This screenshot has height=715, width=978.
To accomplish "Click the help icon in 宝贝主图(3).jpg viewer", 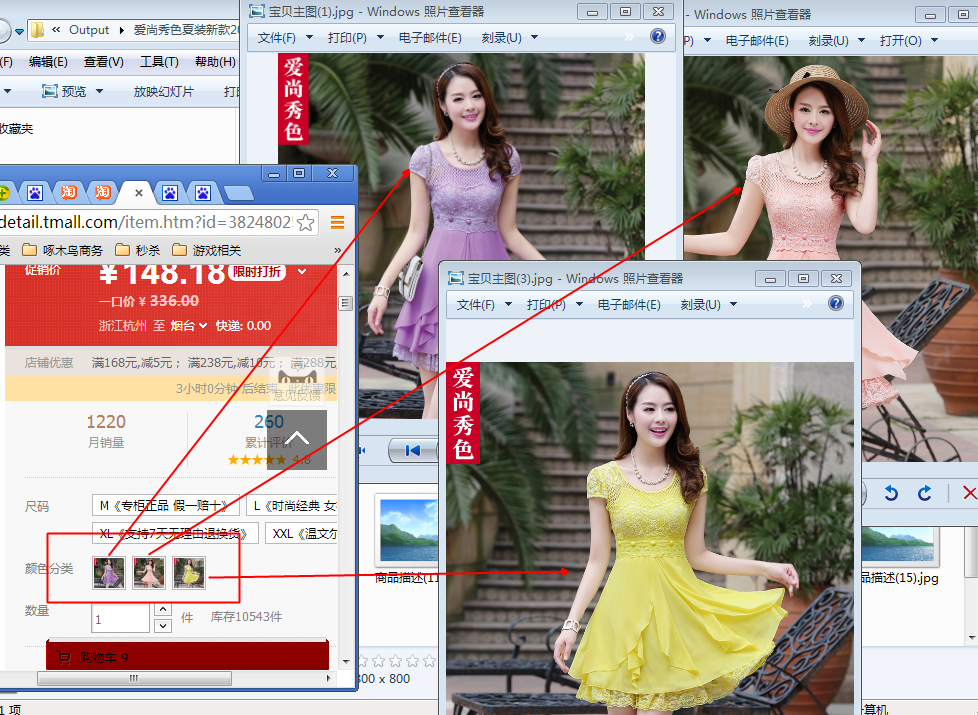I will tap(835, 303).
